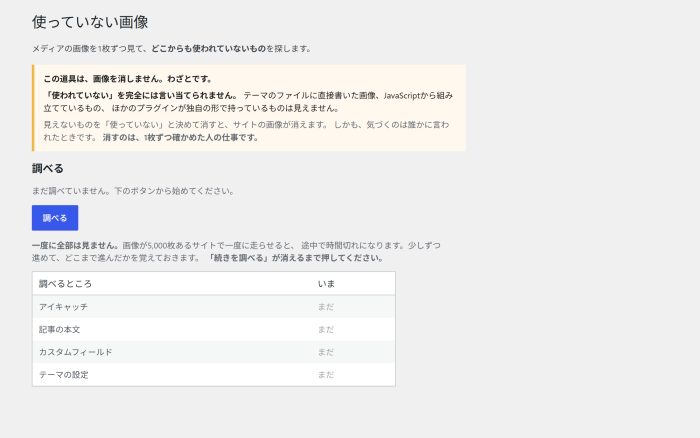Image resolution: width=700 pixels, height=438 pixels.
Task: Click the 調べる section heading
Action: pyautogui.click(x=48, y=168)
